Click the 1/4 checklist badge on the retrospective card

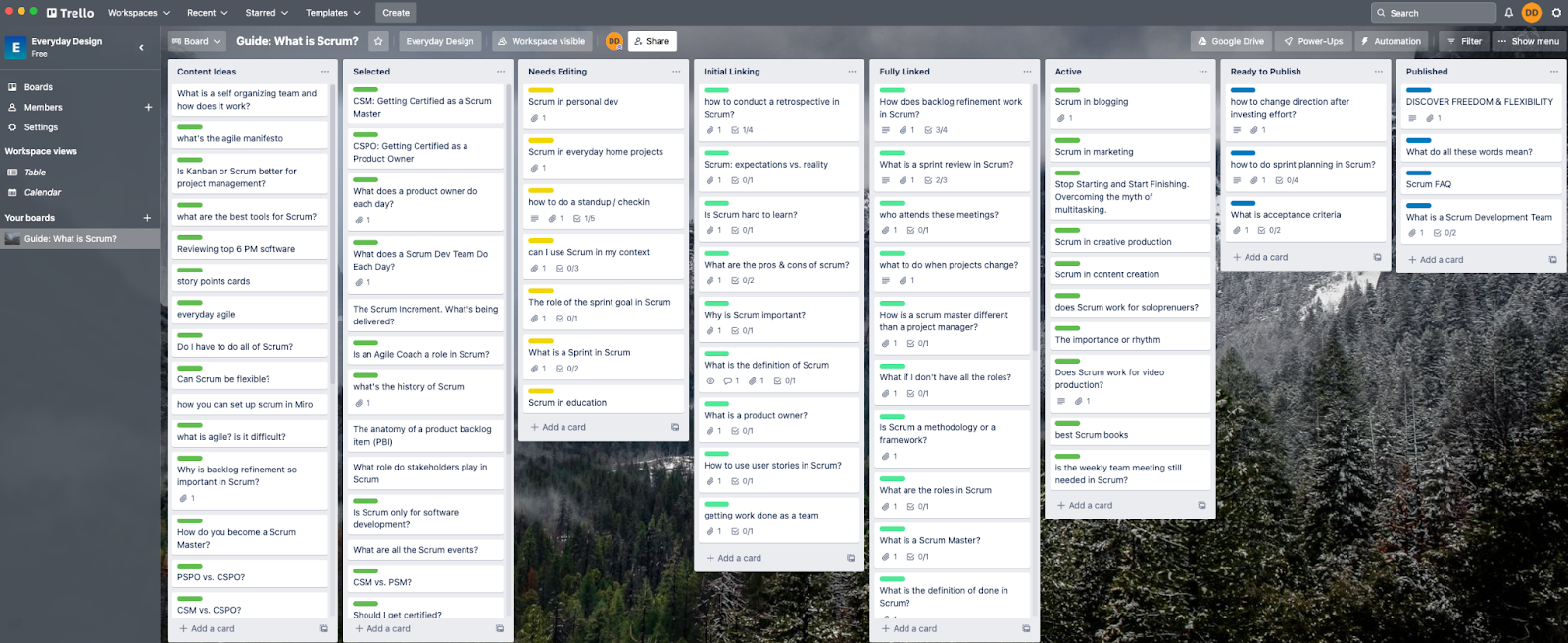(x=742, y=130)
